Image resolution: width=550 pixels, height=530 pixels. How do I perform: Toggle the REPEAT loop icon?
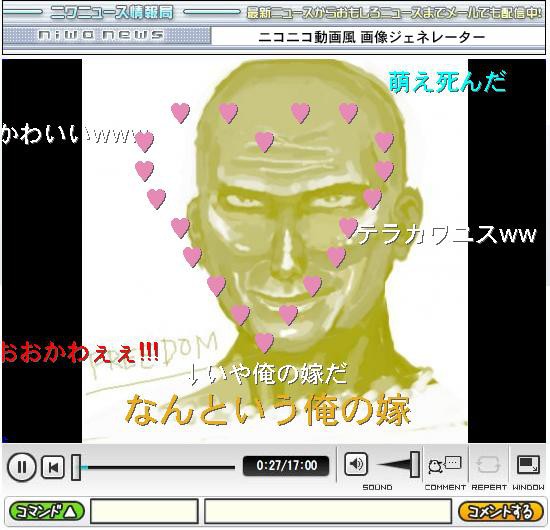(x=488, y=465)
